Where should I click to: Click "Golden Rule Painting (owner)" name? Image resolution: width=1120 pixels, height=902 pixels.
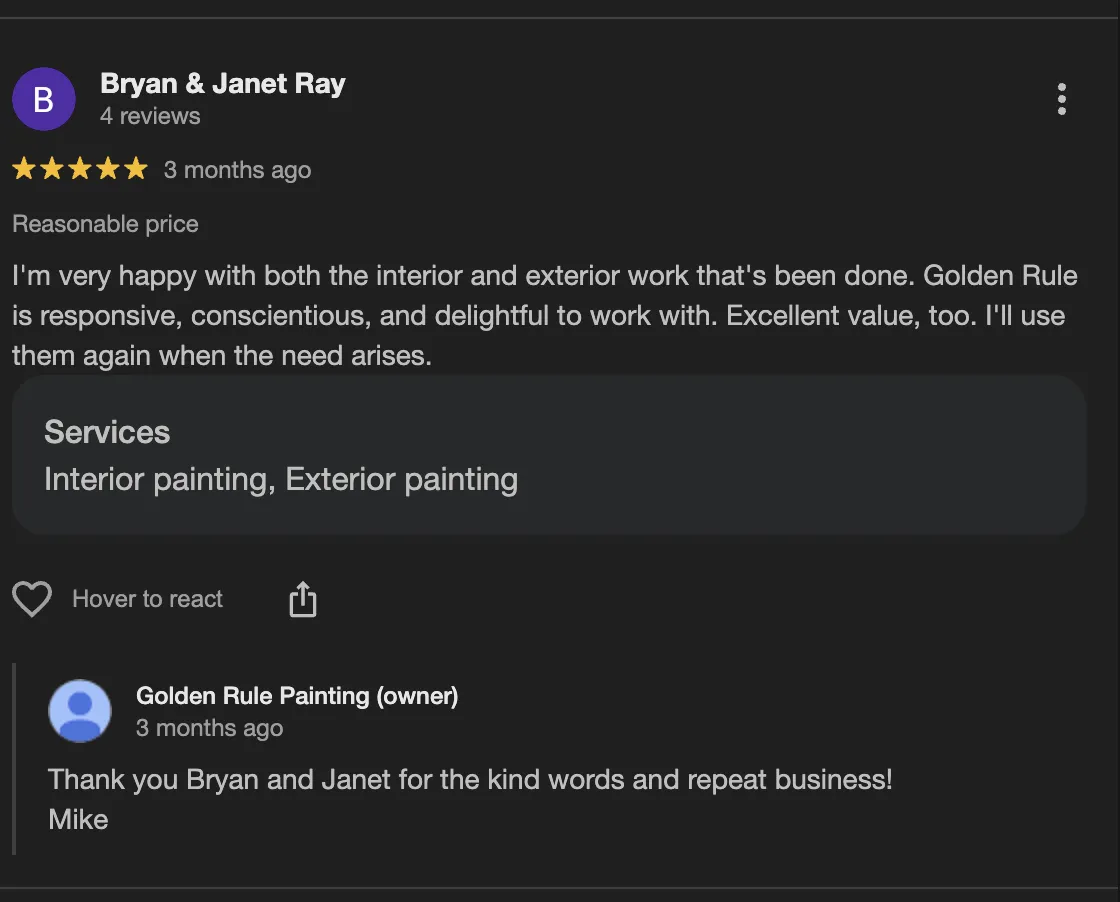point(297,696)
